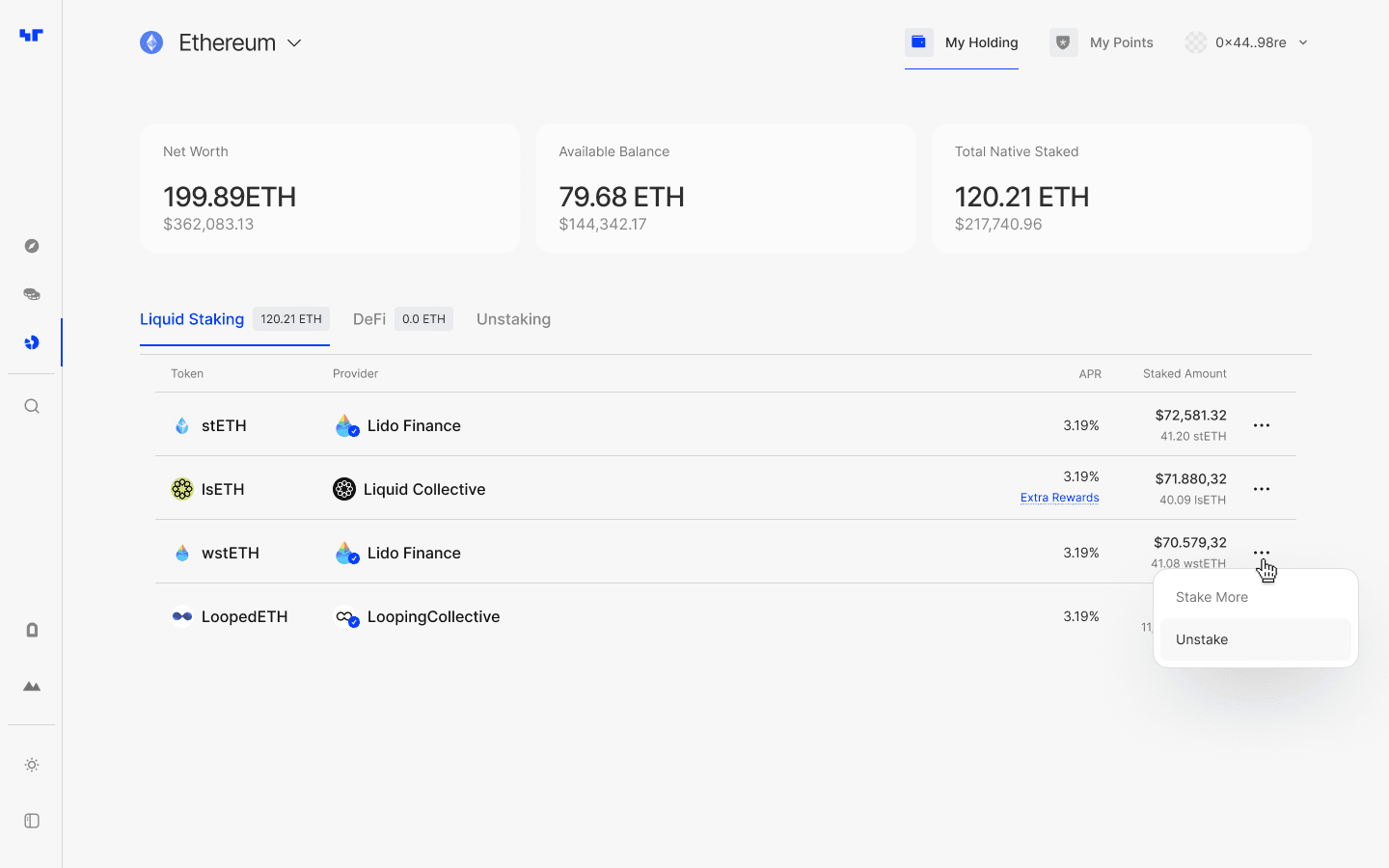
Task: Click the mountain landscape icon in sidebar
Action: pos(32,687)
